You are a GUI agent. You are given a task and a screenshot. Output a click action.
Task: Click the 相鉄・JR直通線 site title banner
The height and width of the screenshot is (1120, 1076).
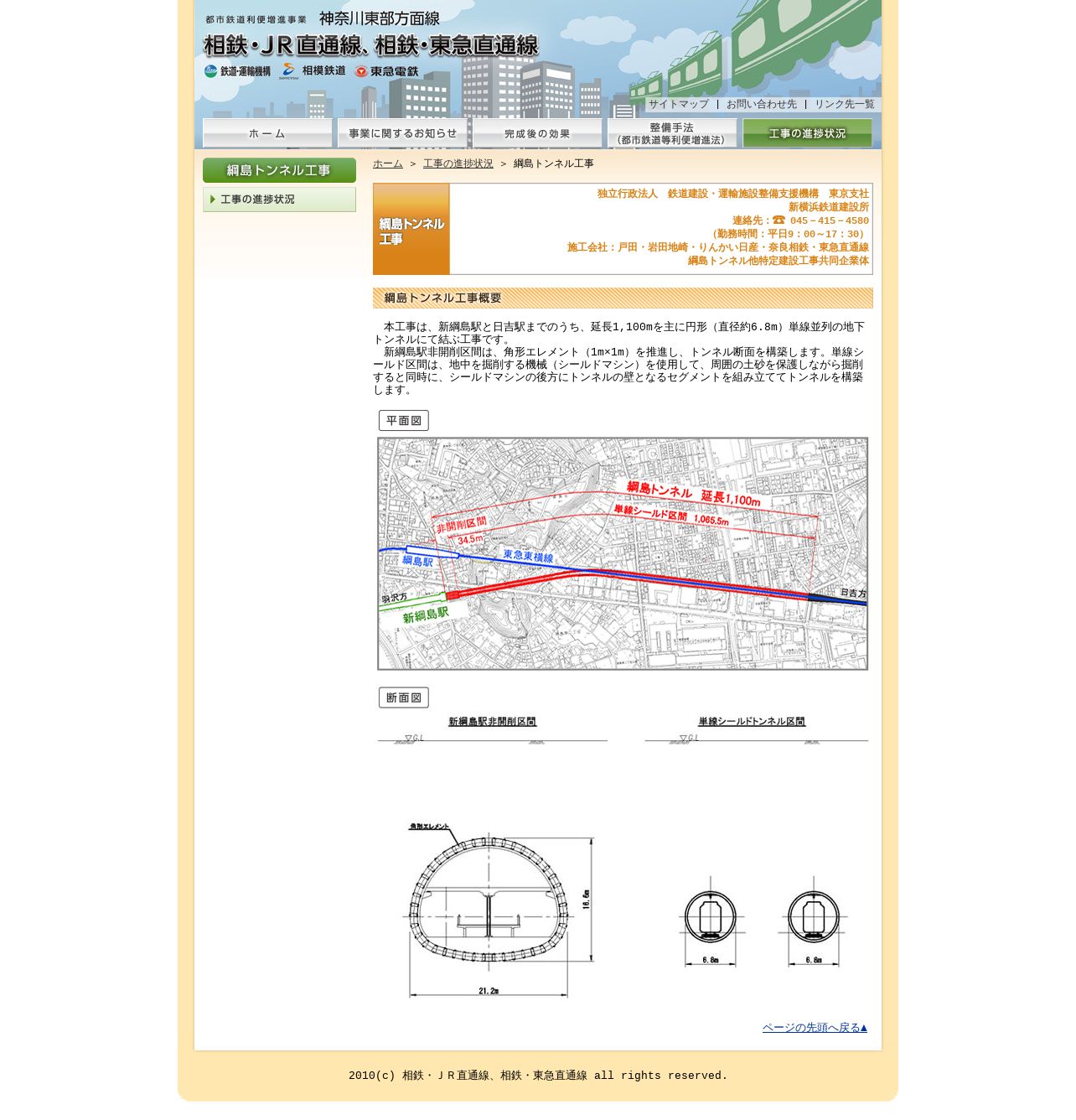tap(371, 45)
